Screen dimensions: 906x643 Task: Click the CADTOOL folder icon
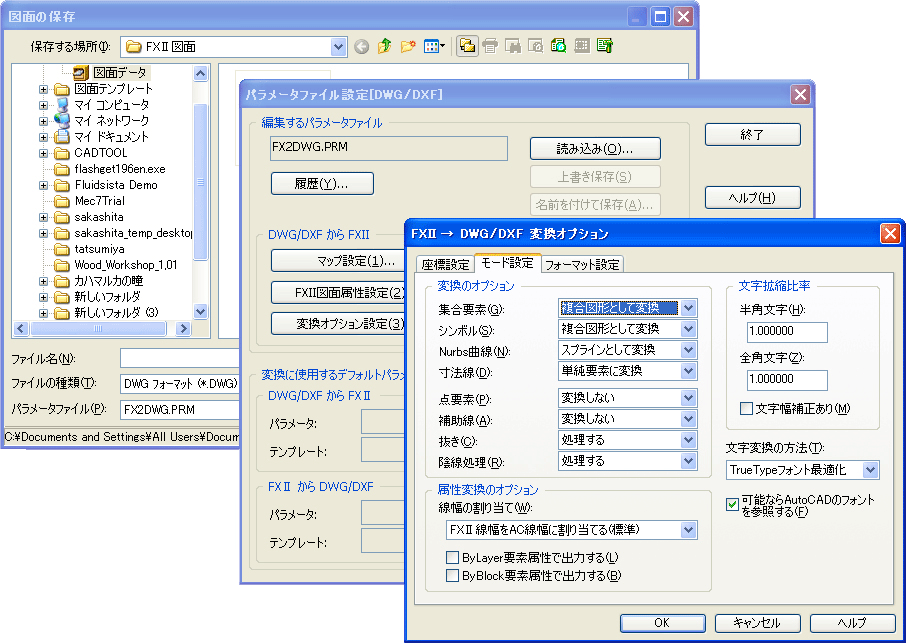[62, 153]
